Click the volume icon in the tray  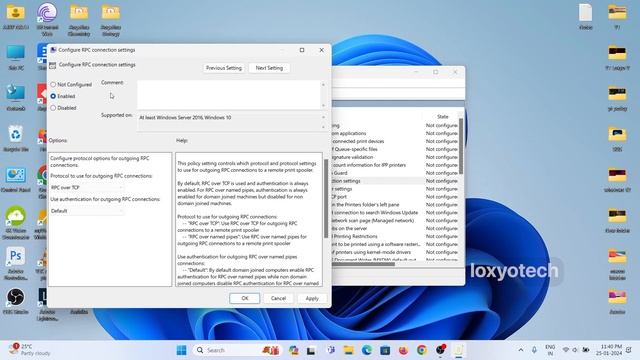(575, 350)
